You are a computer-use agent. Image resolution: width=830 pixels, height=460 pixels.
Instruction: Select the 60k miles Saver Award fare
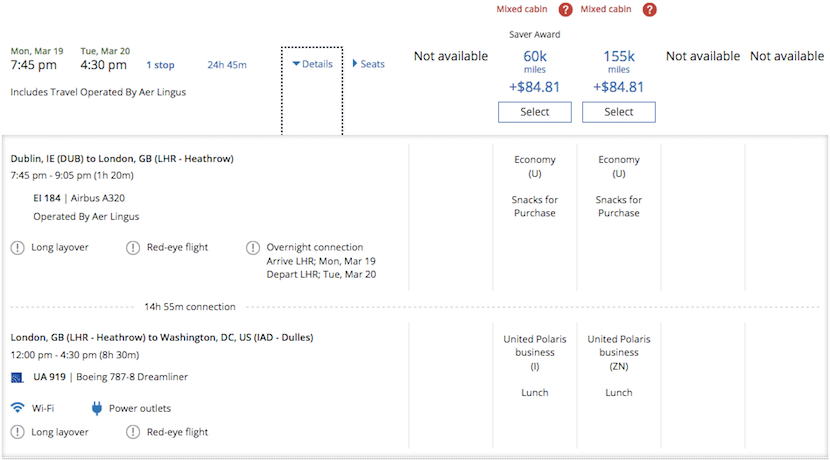pyautogui.click(x=535, y=112)
